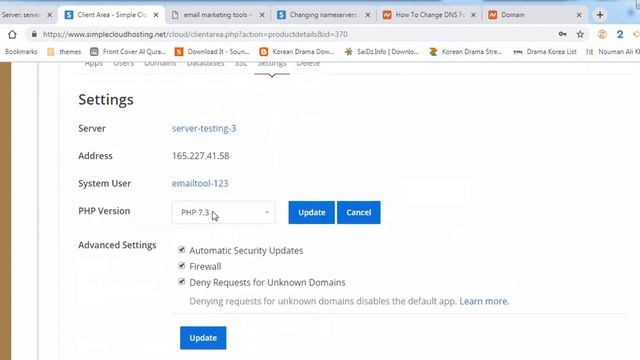Image resolution: width=640 pixels, height=360 pixels.
Task: Open the Bookmarks bar label
Action: (21, 52)
